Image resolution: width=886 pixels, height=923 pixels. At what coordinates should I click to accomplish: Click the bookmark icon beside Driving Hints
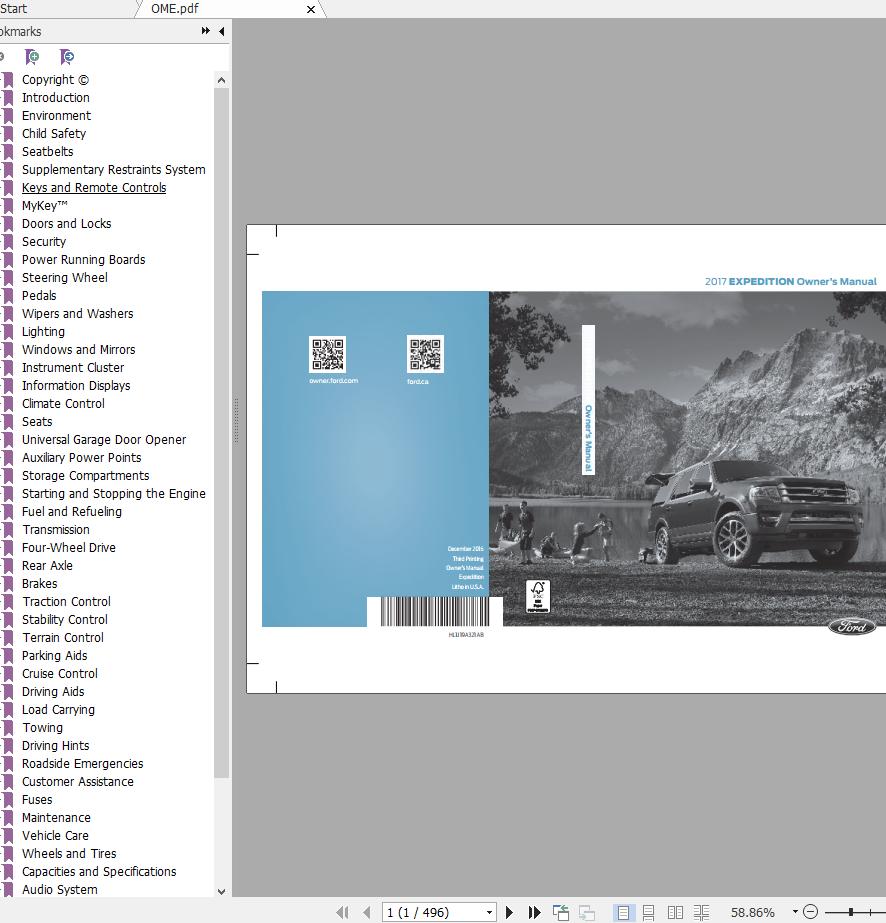8,746
